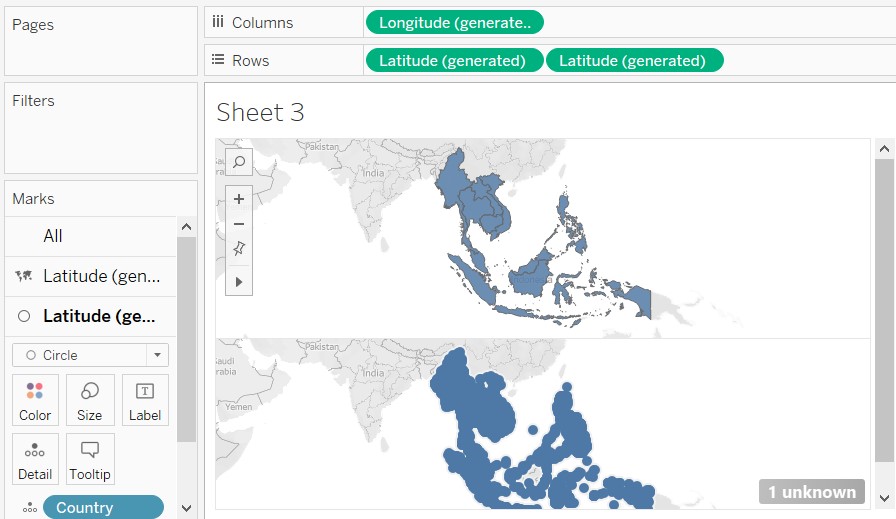
Task: Open the Detail mark card
Action: 35,459
